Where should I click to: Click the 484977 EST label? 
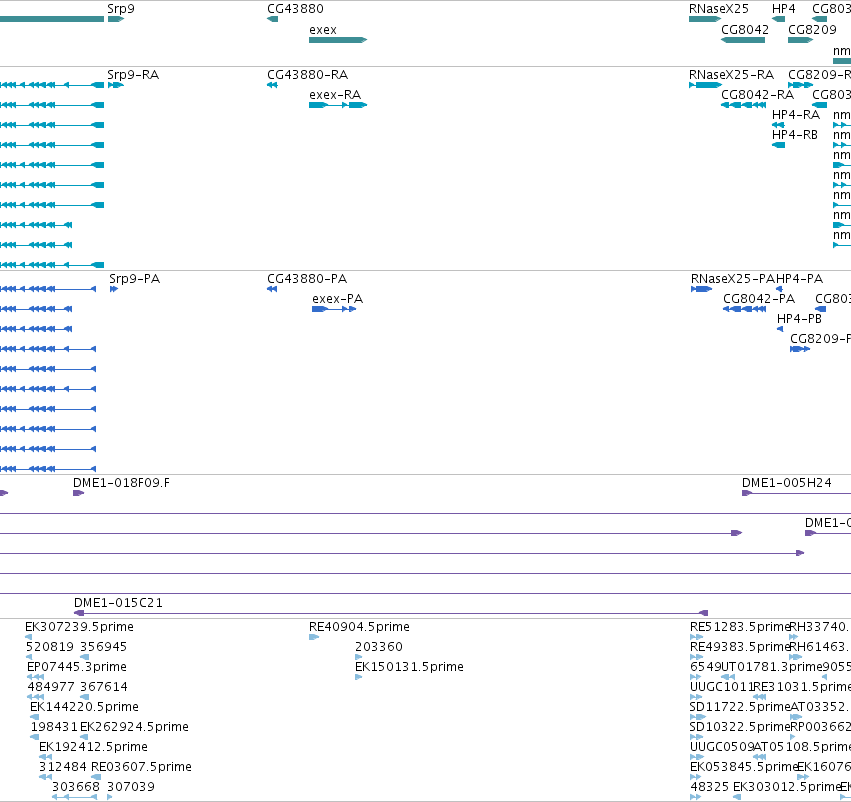[x=51, y=686]
